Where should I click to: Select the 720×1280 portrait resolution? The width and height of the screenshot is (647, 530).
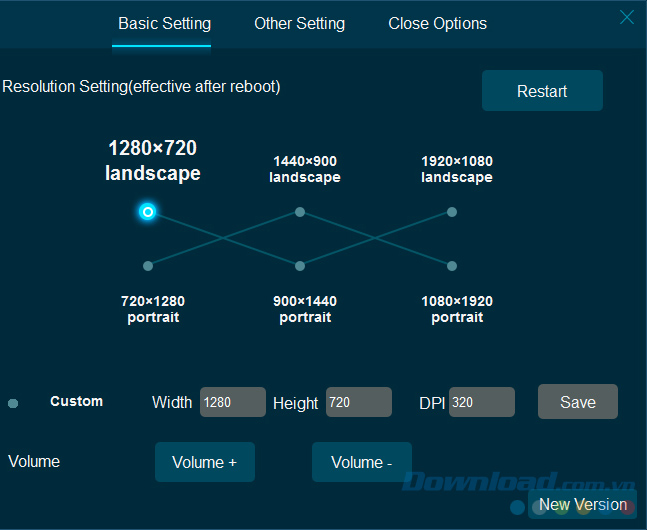coord(148,265)
